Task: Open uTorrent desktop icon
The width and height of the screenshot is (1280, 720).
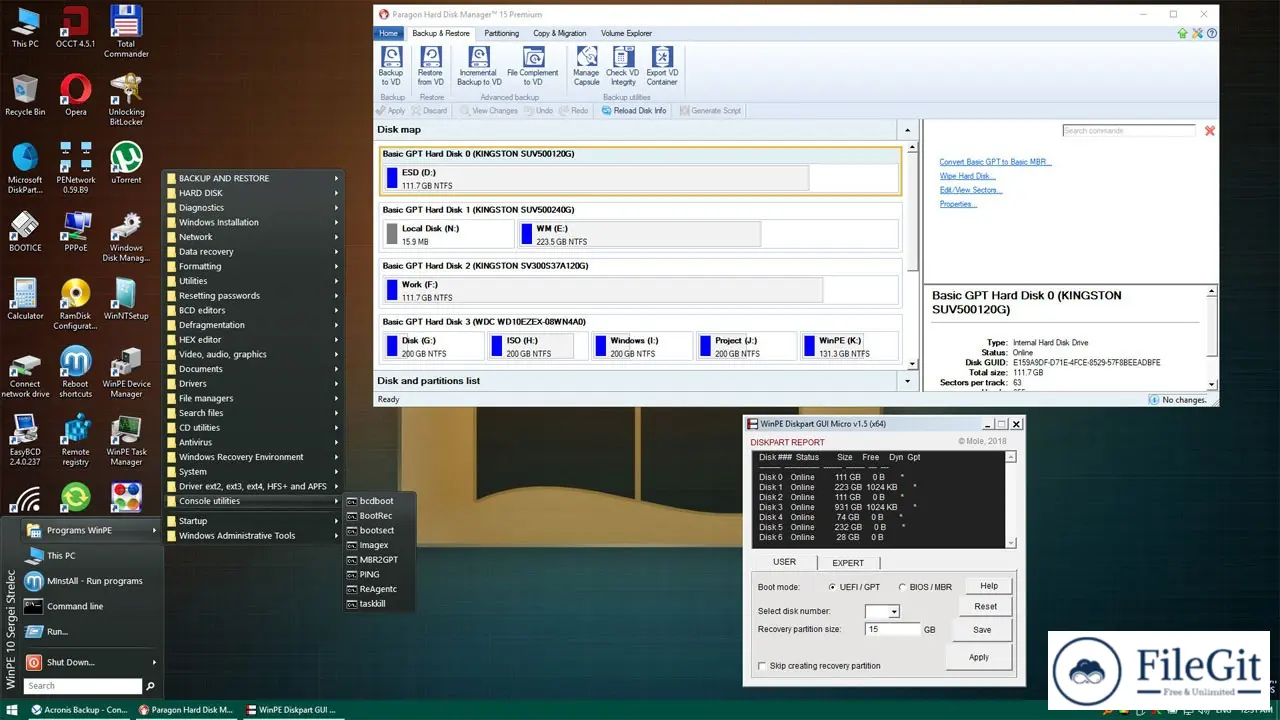Action: (x=126, y=163)
